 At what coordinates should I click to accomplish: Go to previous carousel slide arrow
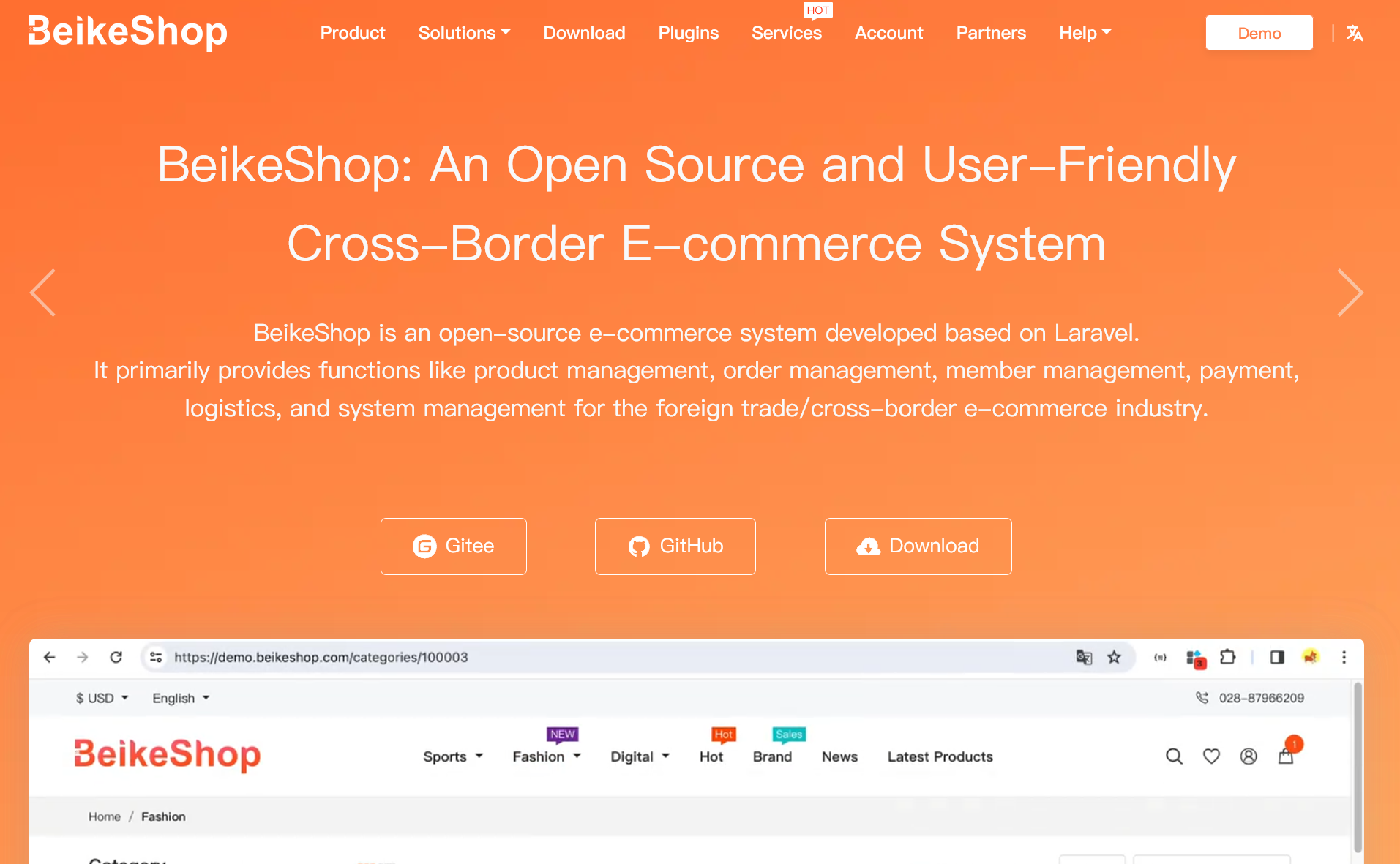tap(43, 293)
